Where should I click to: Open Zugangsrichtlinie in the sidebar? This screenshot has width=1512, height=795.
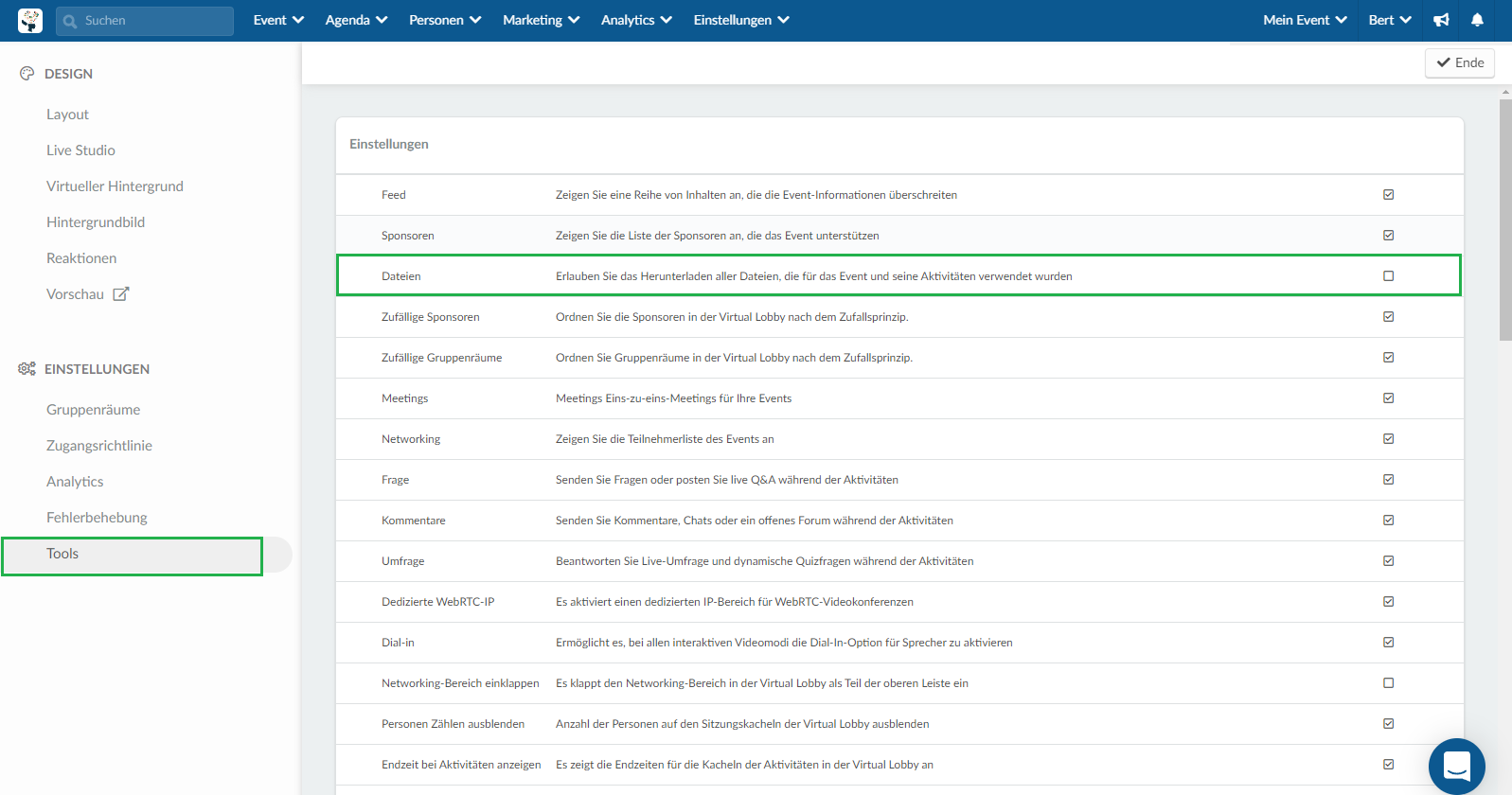[x=99, y=446]
